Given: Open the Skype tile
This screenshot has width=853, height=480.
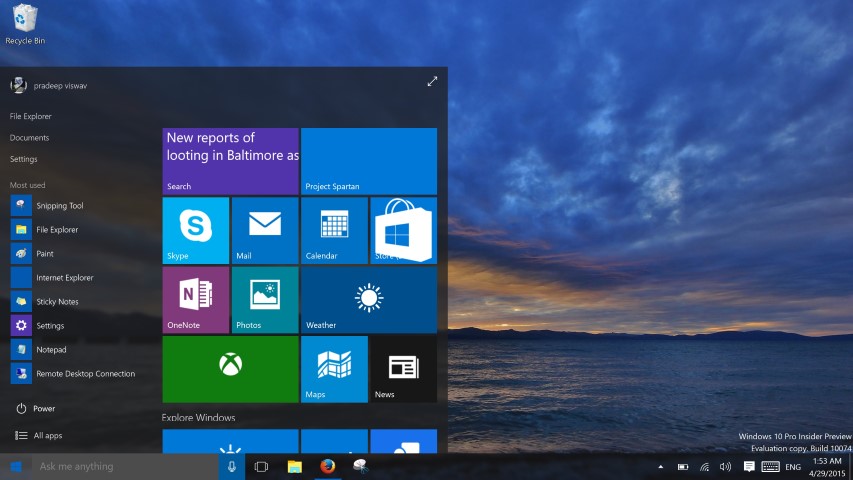Looking at the screenshot, I should (x=195, y=230).
